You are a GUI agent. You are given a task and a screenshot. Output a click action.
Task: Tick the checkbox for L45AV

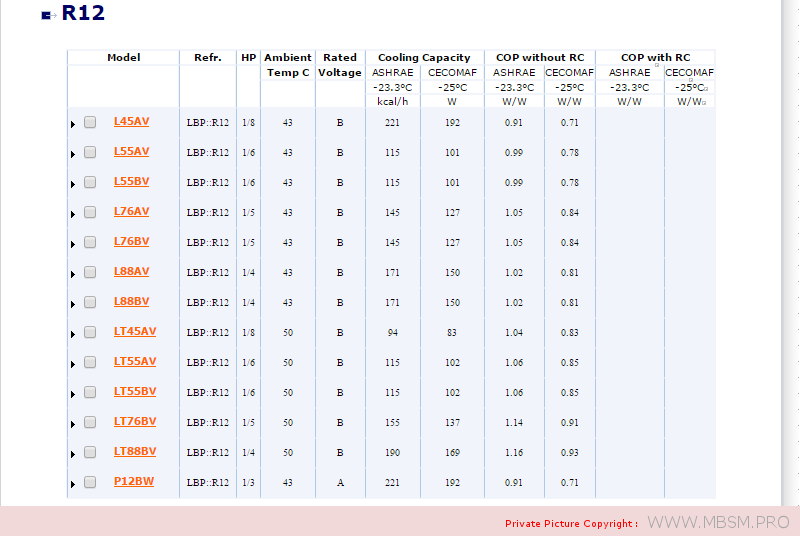click(x=90, y=122)
